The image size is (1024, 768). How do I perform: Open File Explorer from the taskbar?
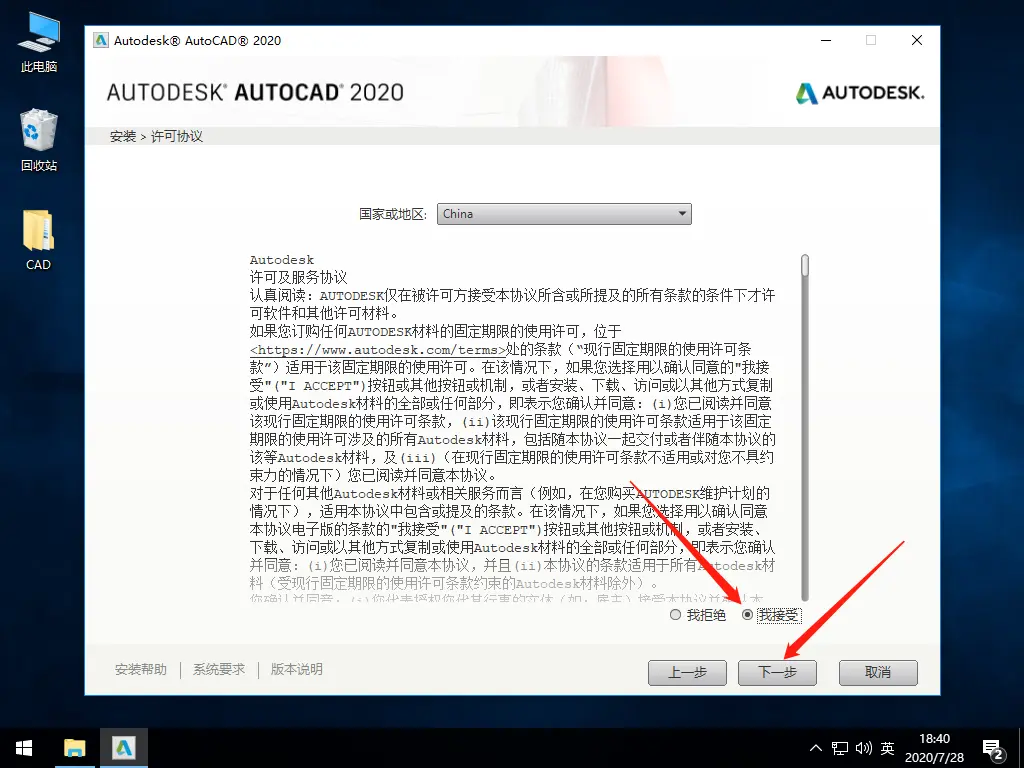point(74,748)
